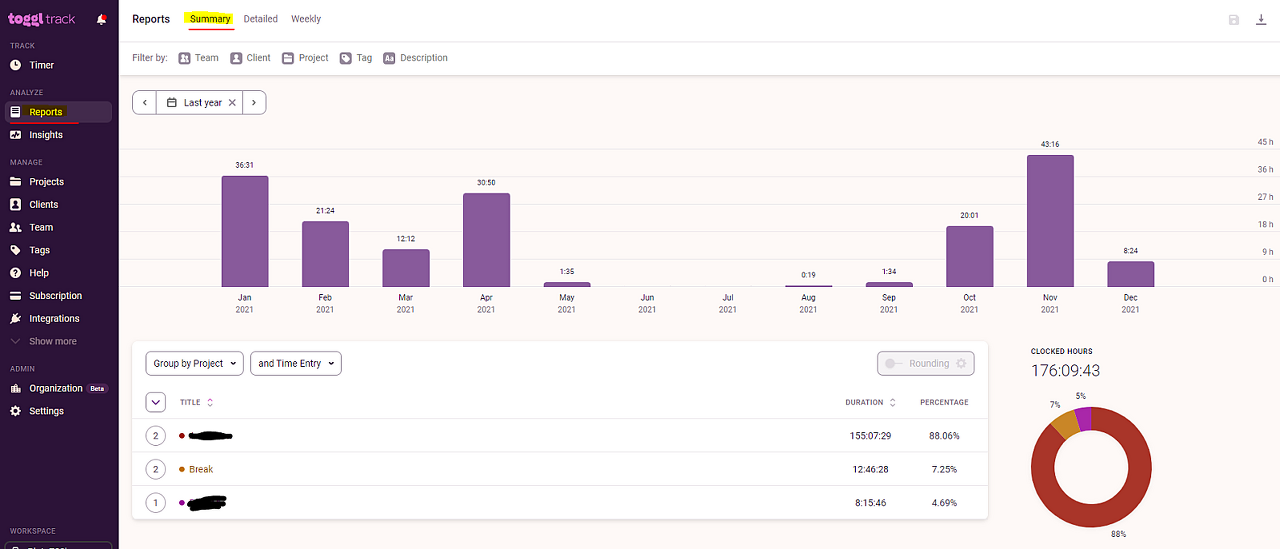
Task: Expand the Break project row
Action: pos(155,469)
